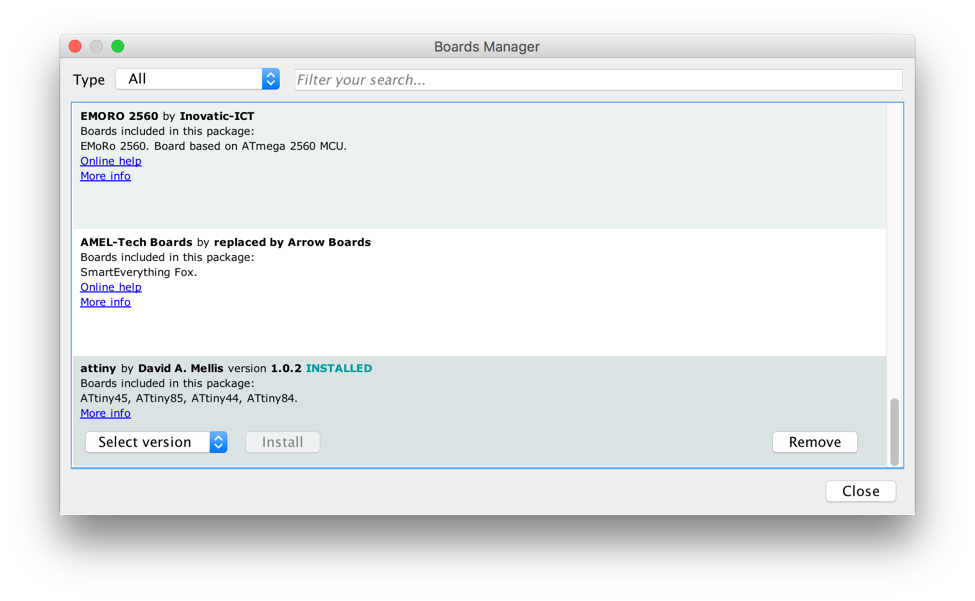Open Online help link for EMORO 2560
Viewport: 975px width, 601px height.
coord(111,161)
